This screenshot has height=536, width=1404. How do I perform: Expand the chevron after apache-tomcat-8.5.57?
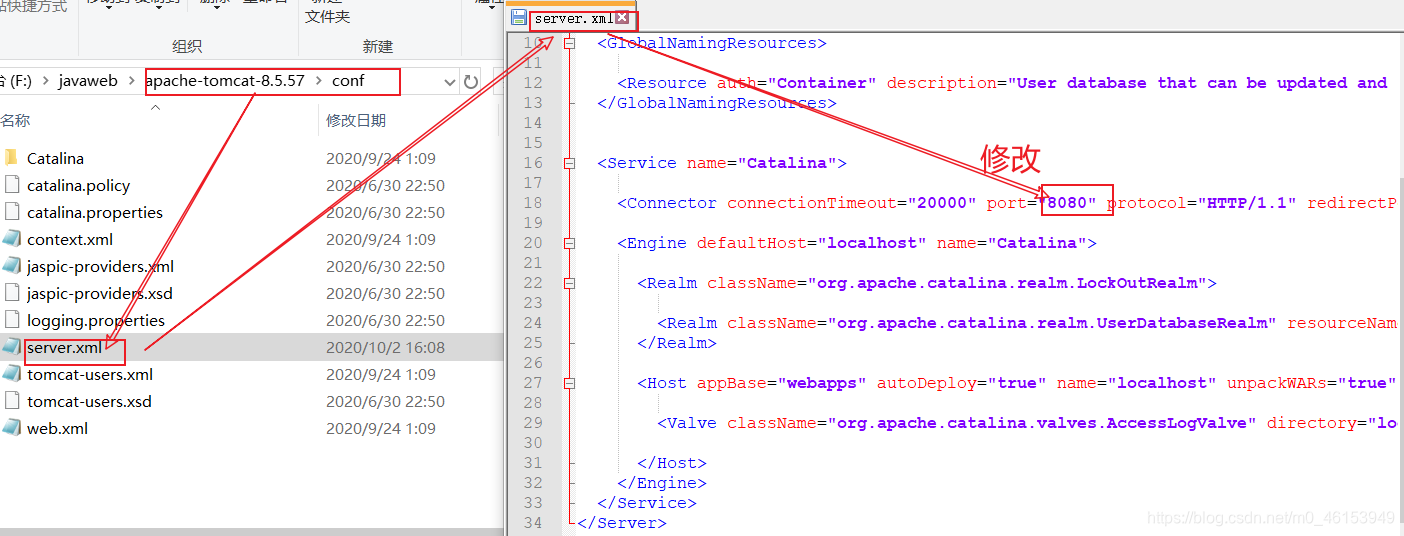tap(318, 81)
